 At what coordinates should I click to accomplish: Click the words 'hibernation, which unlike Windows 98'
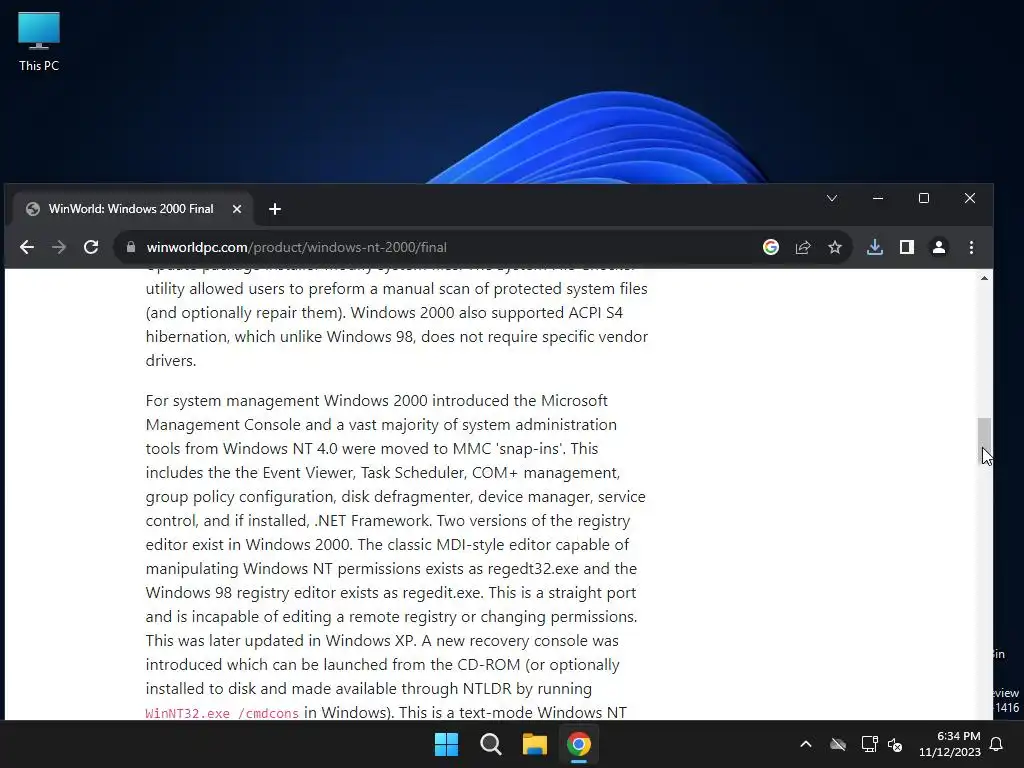[x=281, y=336]
